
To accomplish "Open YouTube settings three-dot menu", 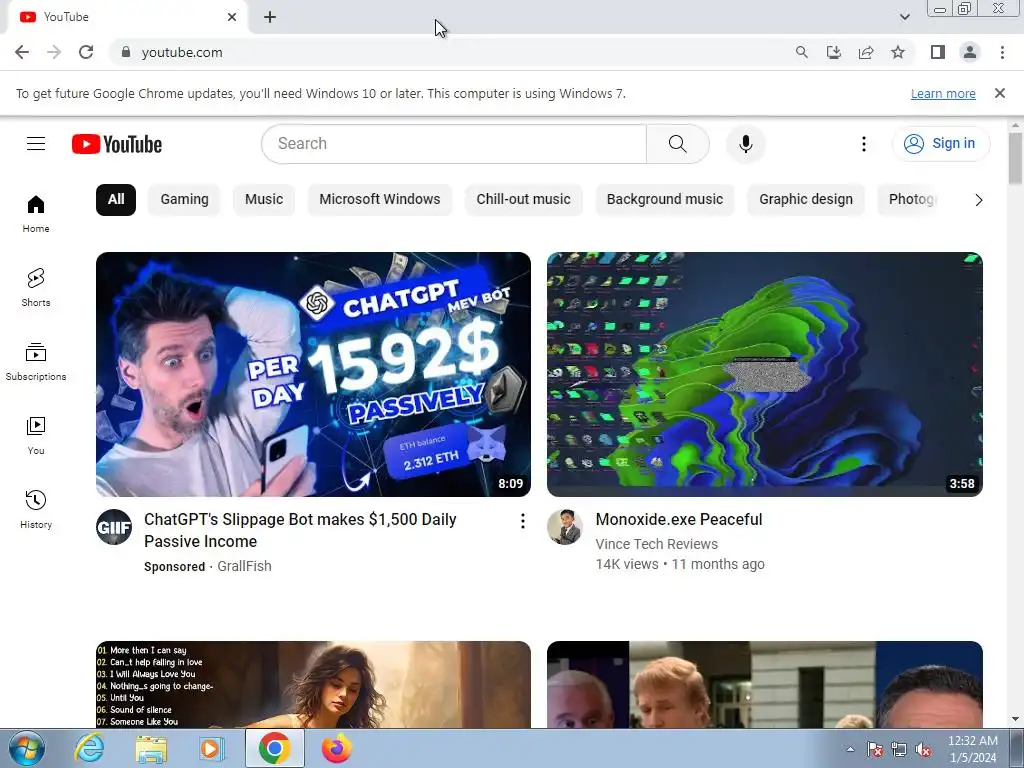I will tap(863, 144).
